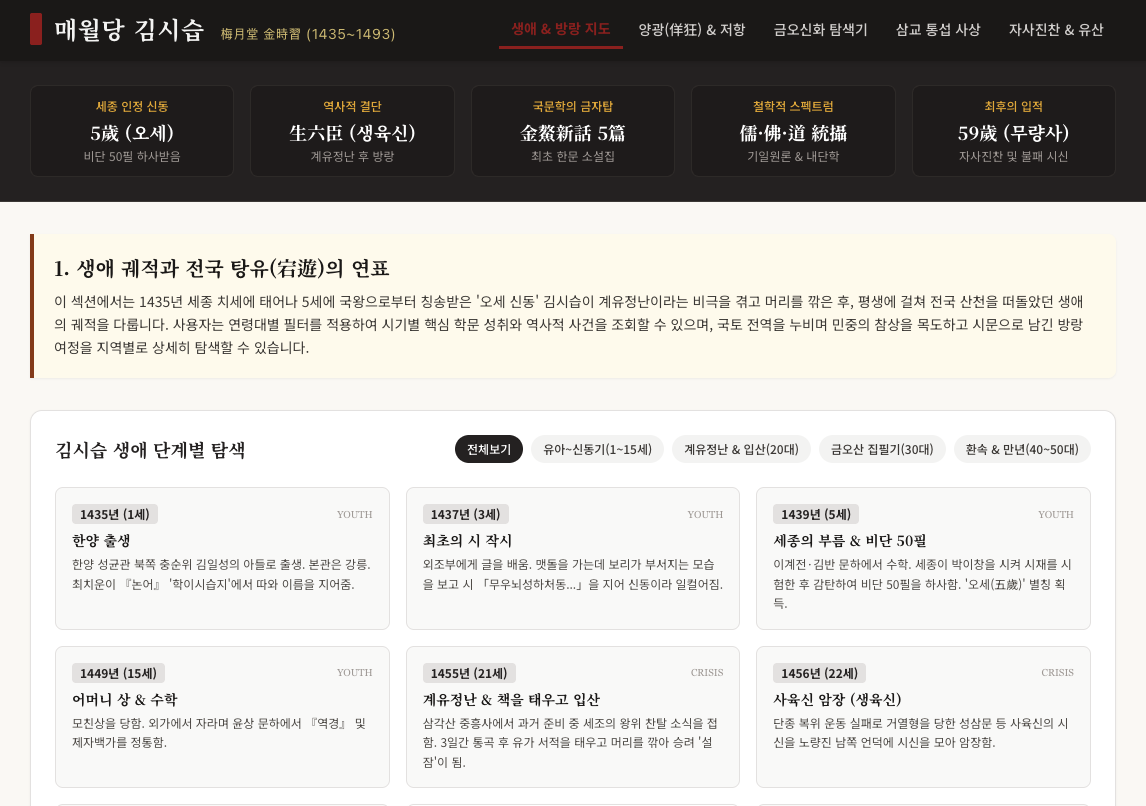Click the 1456년 (22세) year badge
This screenshot has width=1146, height=806.
[x=819, y=673]
